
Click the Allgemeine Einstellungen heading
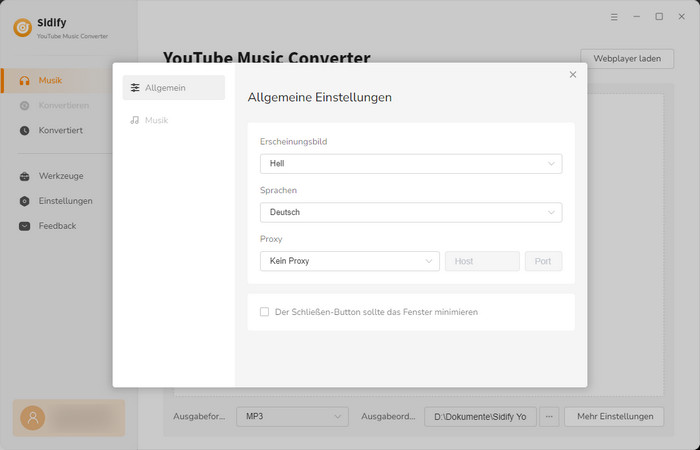coord(320,97)
